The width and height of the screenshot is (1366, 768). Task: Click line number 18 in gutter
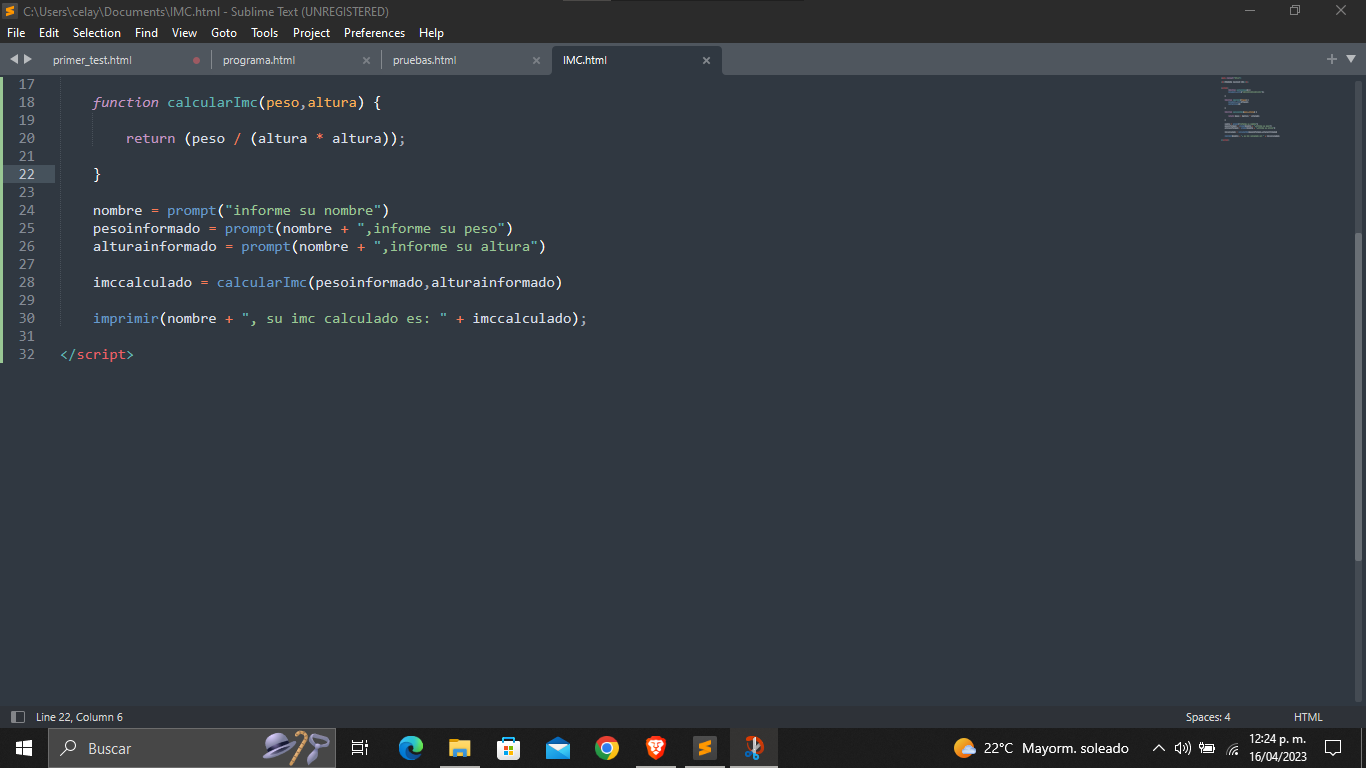(x=26, y=102)
